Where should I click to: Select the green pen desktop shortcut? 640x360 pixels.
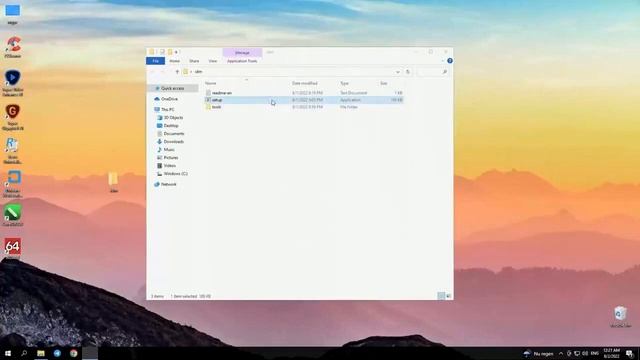[x=13, y=216]
